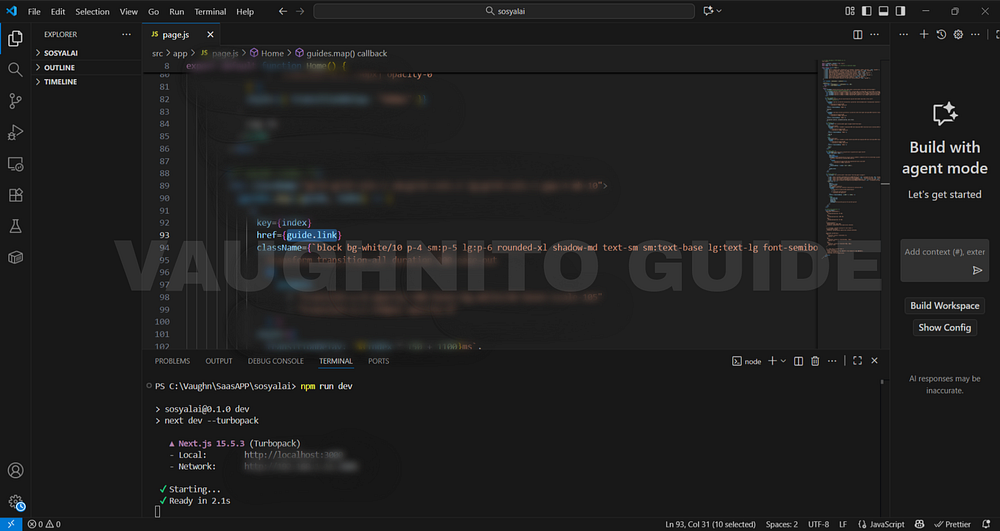Toggle Secondary Side Bar visibility
The height and width of the screenshot is (531, 1000).
(x=900, y=11)
